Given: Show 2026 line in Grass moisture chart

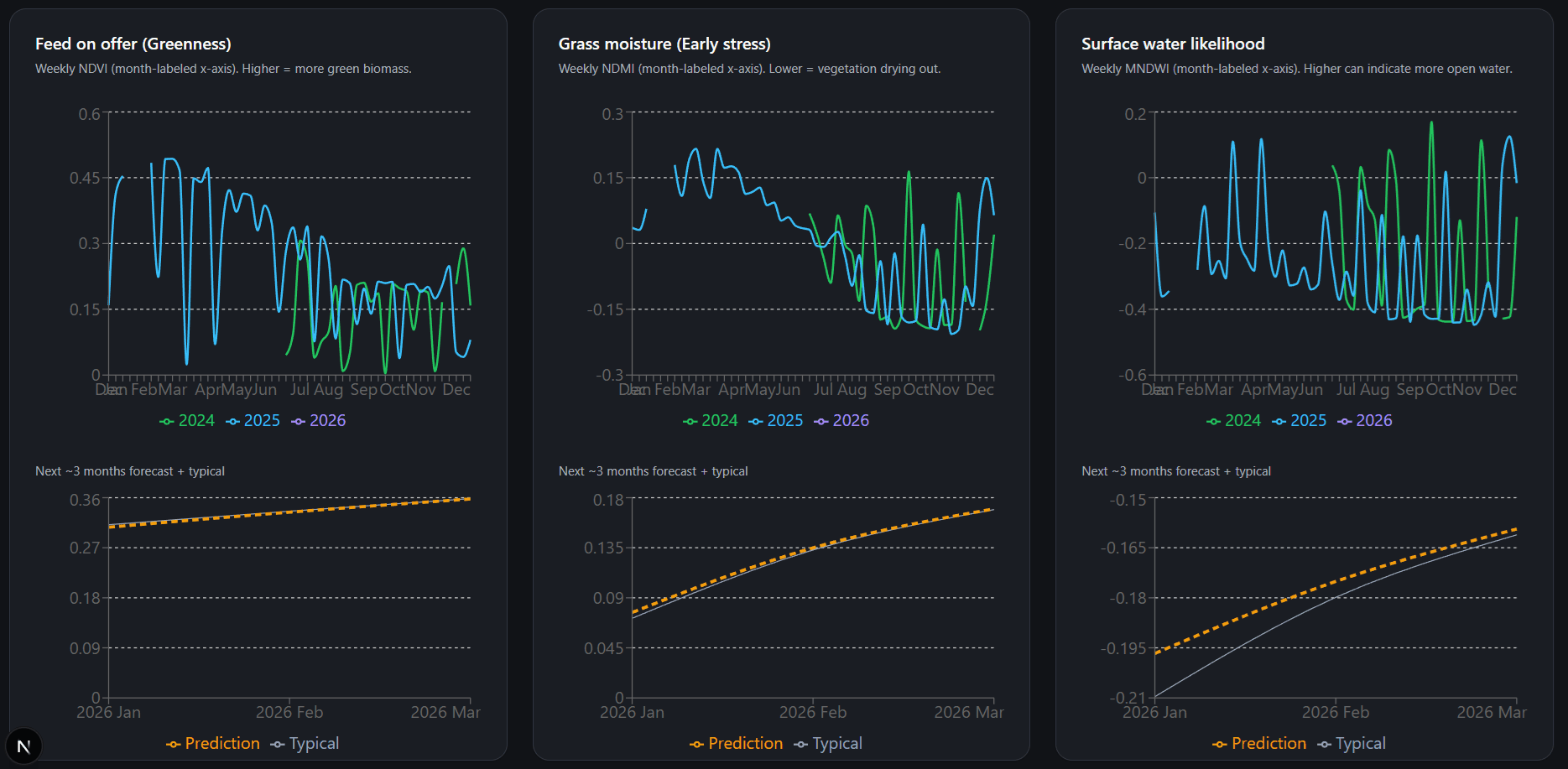Looking at the screenshot, I should point(841,421).
